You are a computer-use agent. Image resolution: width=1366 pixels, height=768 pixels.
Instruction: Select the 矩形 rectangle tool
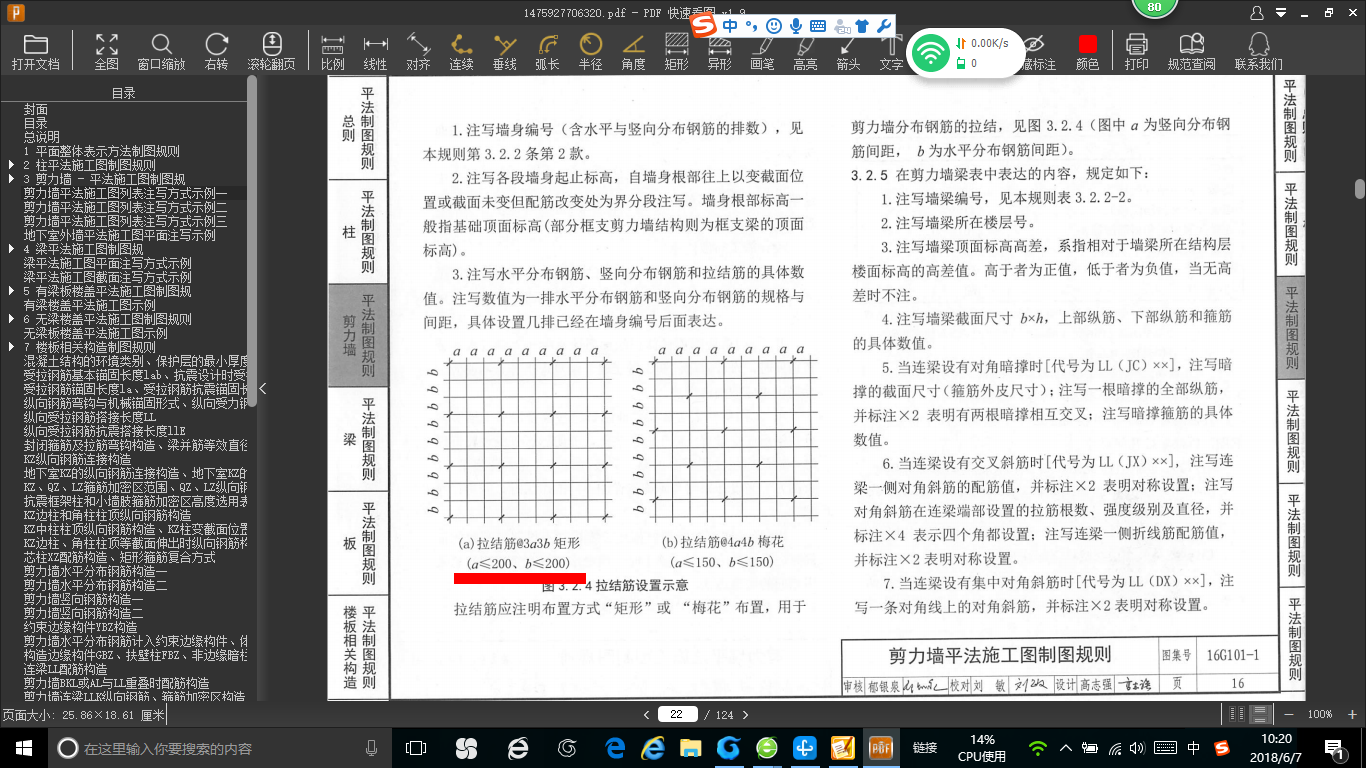point(676,51)
